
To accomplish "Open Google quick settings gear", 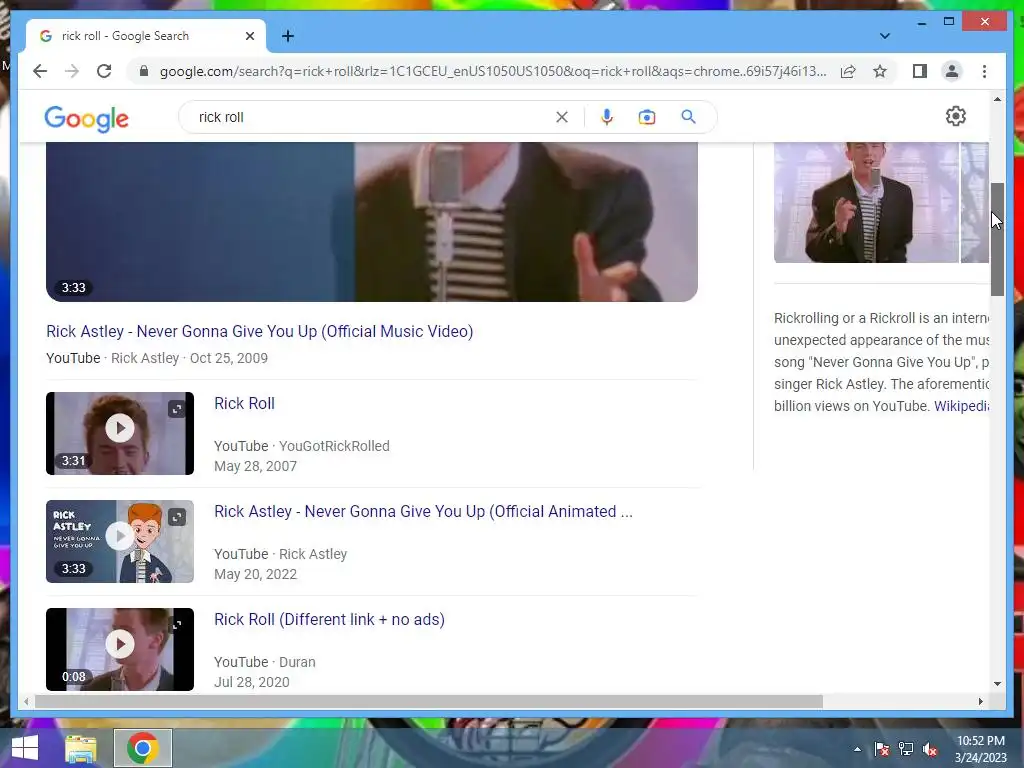I will (955, 116).
